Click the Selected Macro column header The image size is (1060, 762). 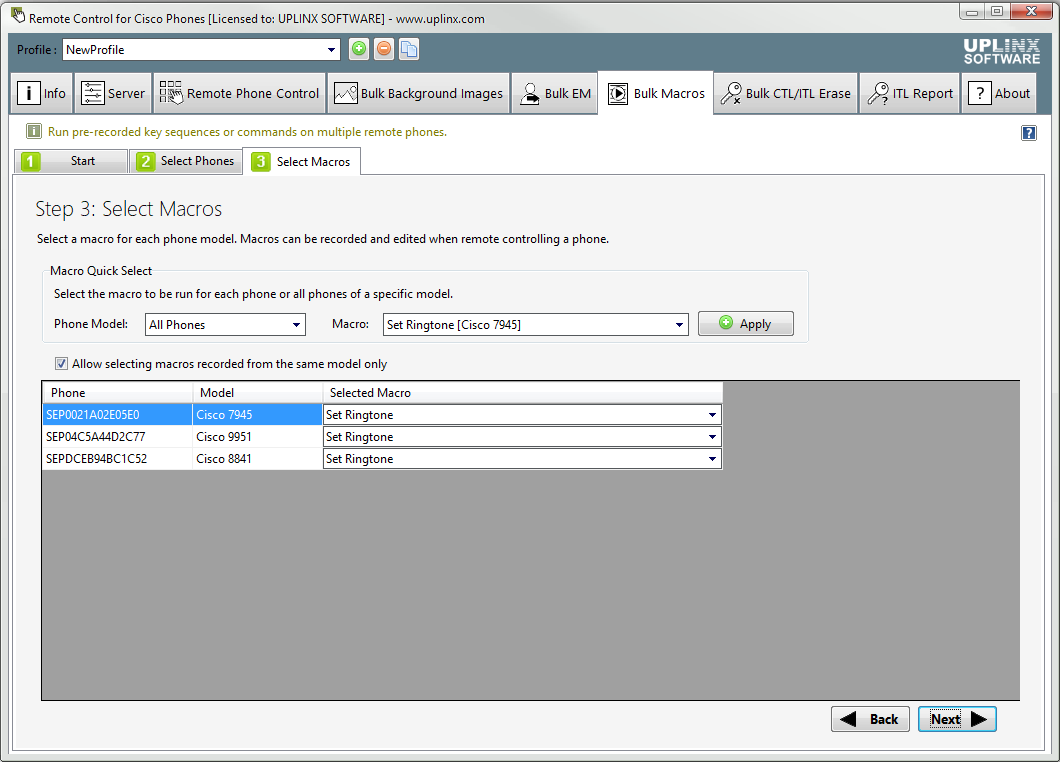coord(523,393)
